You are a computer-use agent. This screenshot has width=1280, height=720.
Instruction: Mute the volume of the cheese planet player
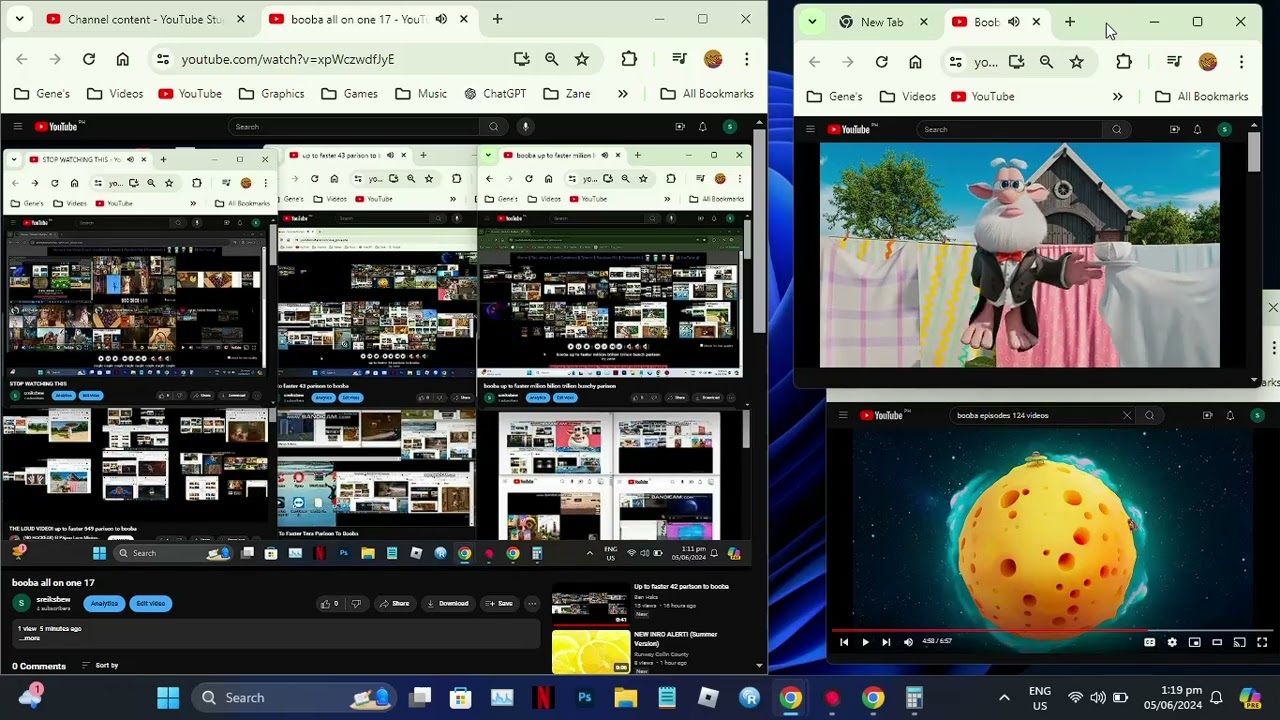click(x=908, y=643)
